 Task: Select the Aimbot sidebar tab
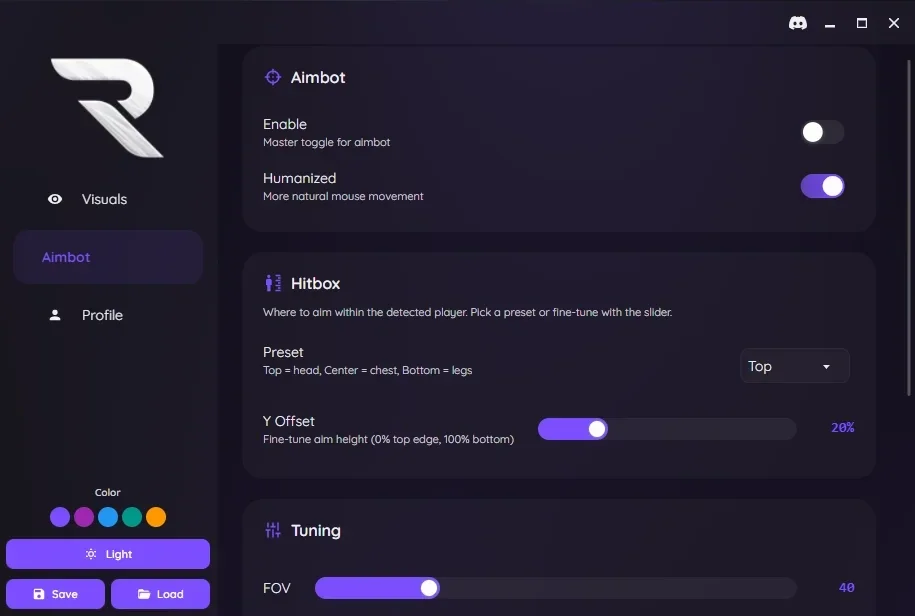[x=108, y=257]
